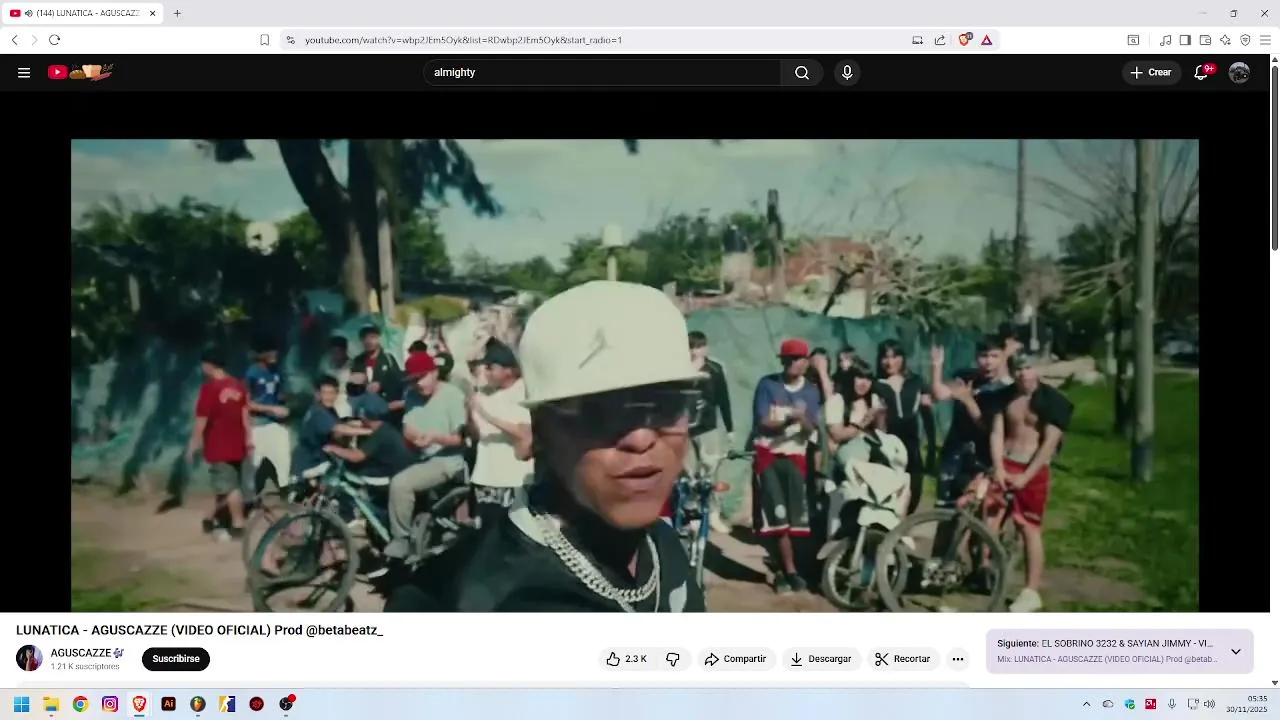Screen dimensions: 1280x720
Task: Like the video with thumbs up
Action: [626, 659]
